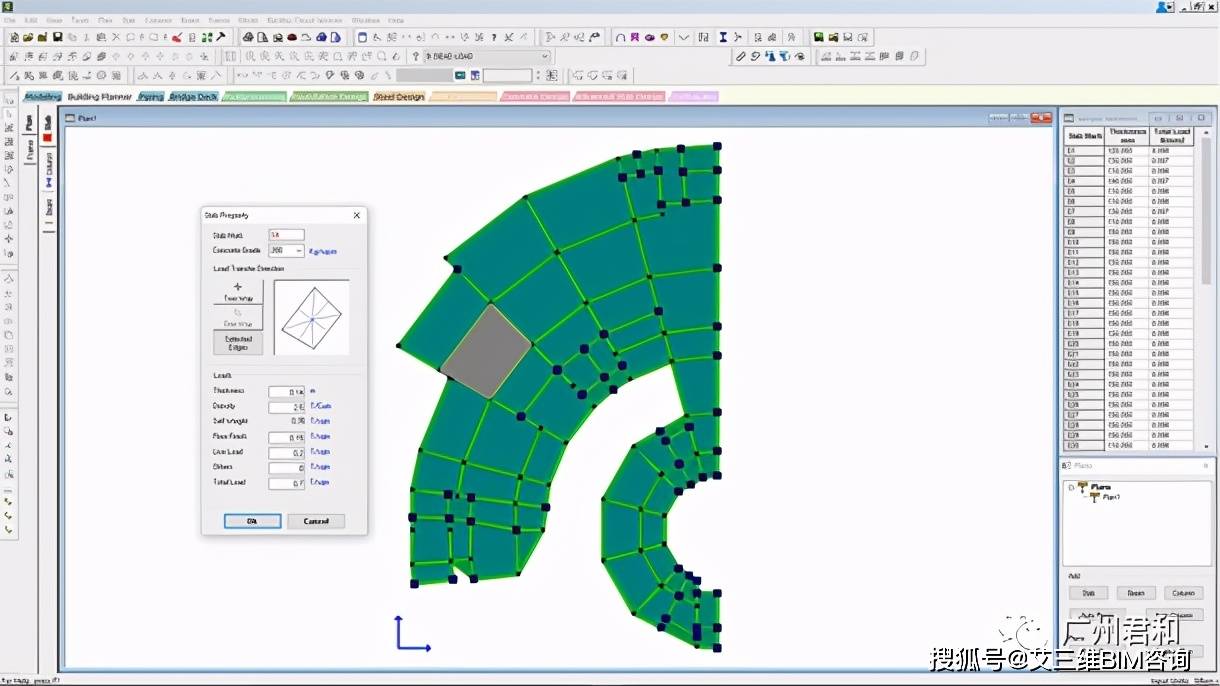
Task: Click OK in the Slab Property dialog
Action: (251, 521)
